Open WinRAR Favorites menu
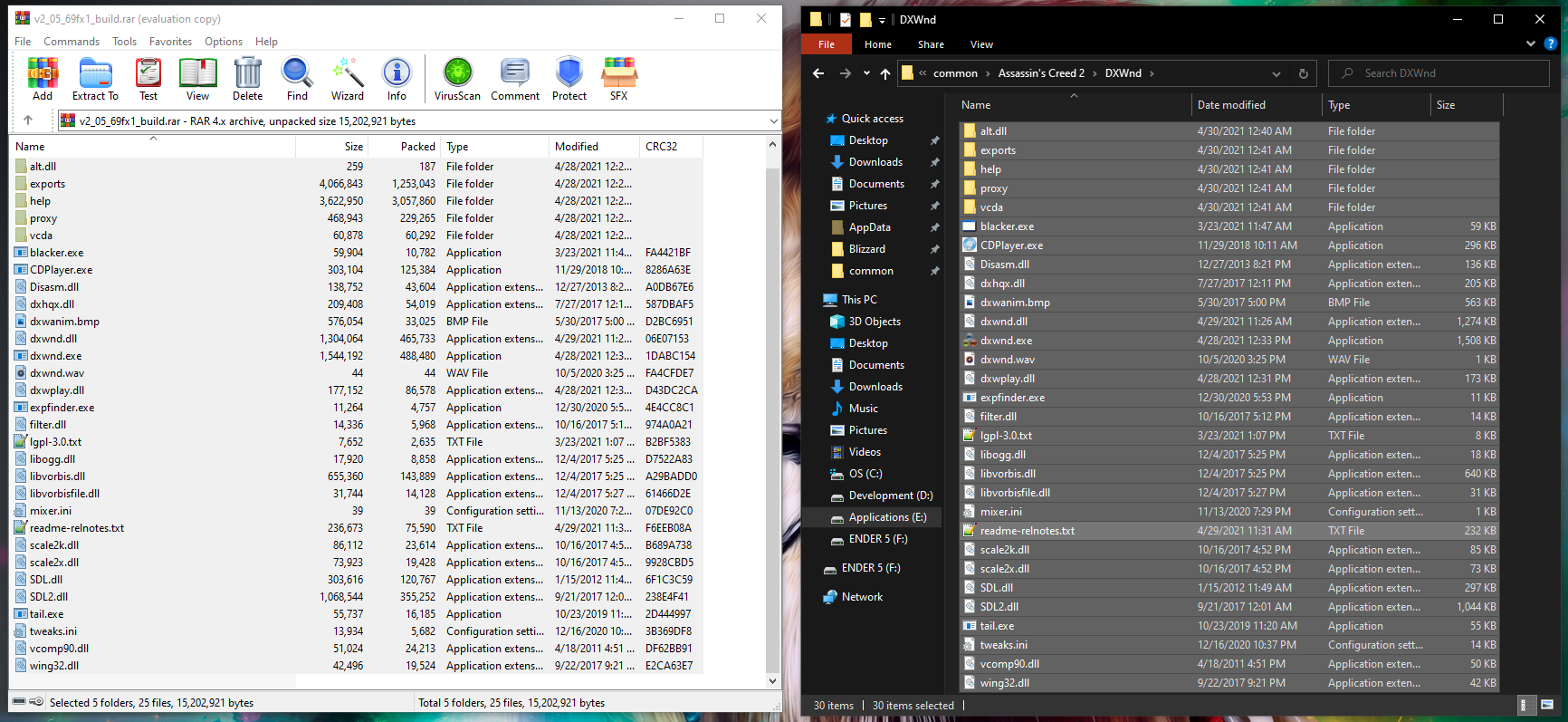This screenshot has width=1568, height=722. click(171, 42)
